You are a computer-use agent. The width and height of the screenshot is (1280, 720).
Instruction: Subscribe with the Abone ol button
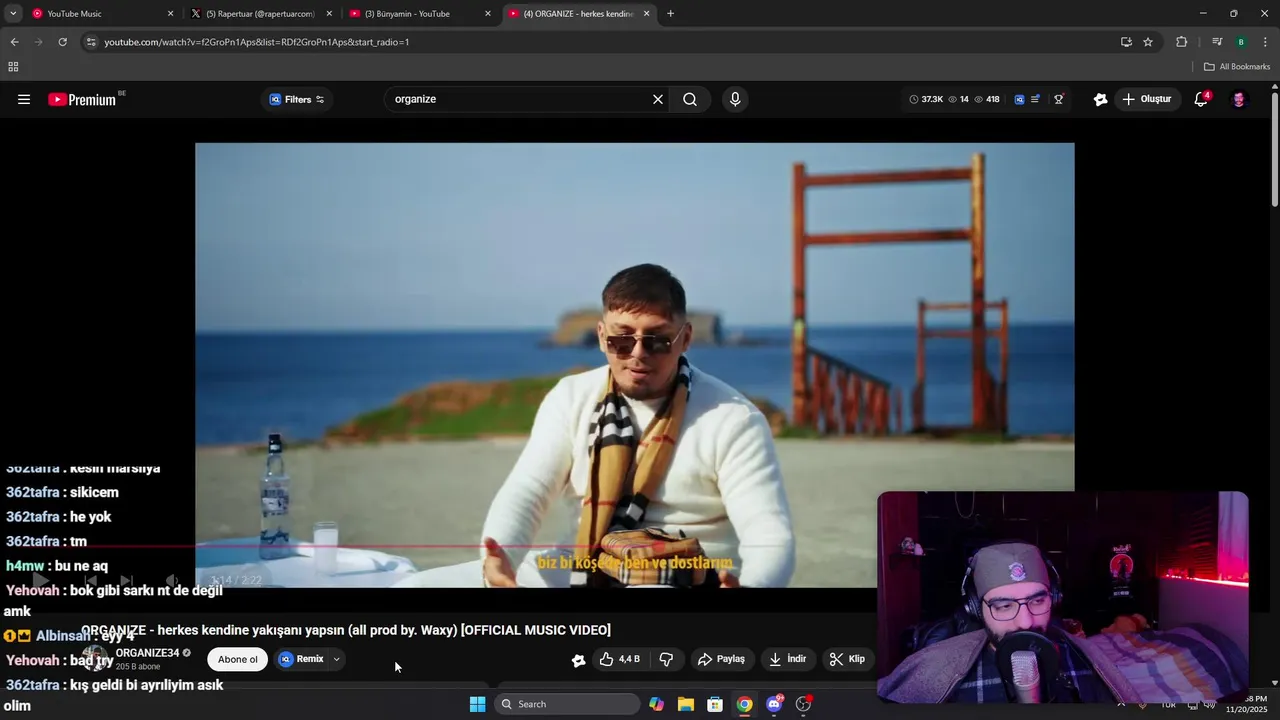tap(238, 659)
